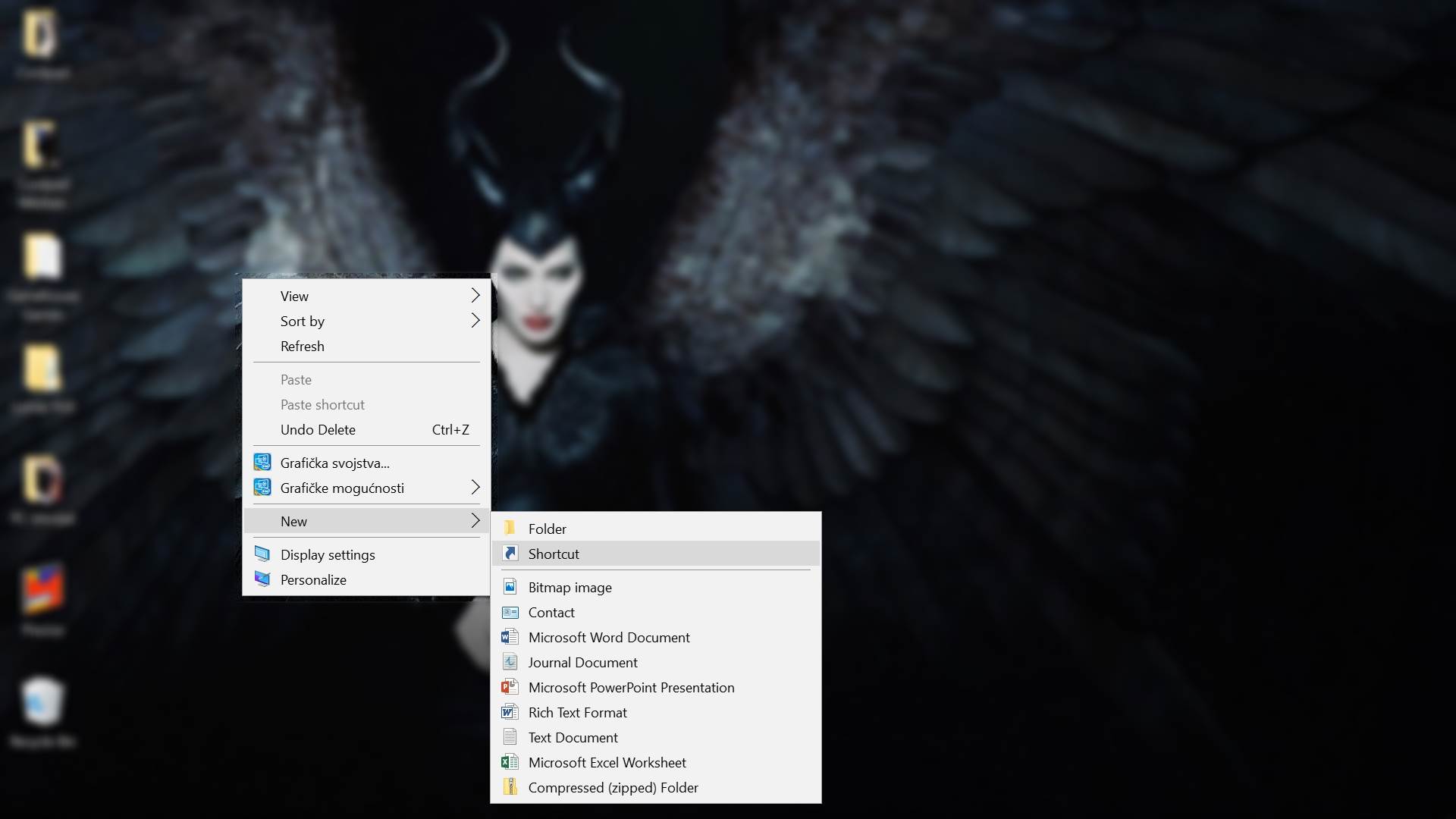This screenshot has height=819, width=1456.
Task: Select Contact in the New submenu
Action: click(551, 613)
